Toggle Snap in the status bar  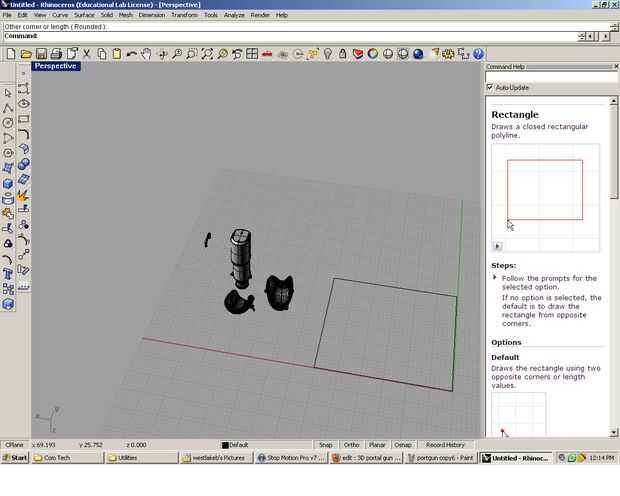point(326,445)
